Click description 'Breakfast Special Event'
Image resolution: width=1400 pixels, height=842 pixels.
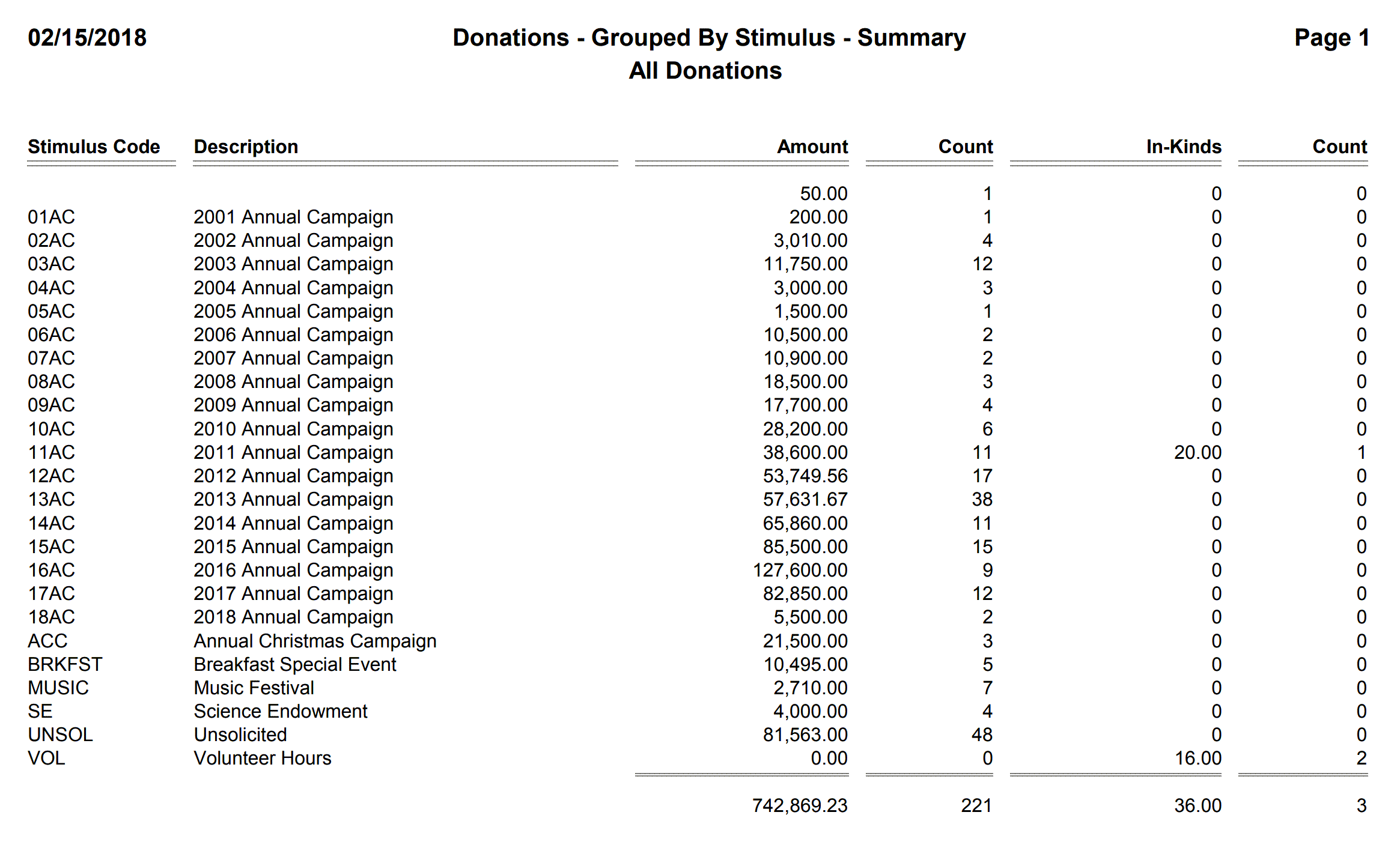tap(295, 665)
